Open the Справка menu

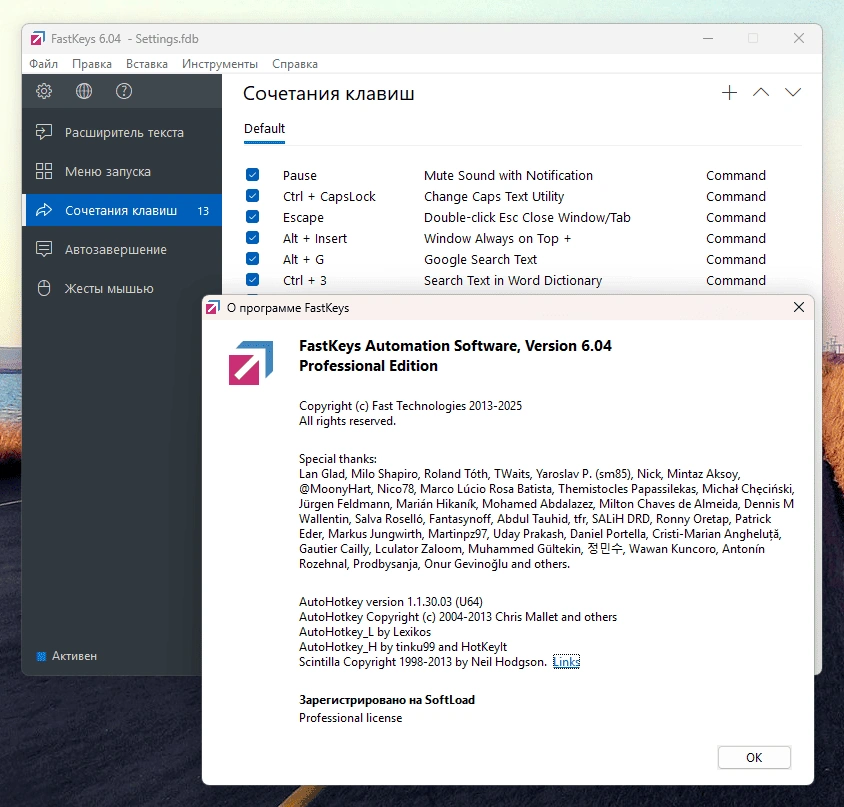tap(295, 64)
